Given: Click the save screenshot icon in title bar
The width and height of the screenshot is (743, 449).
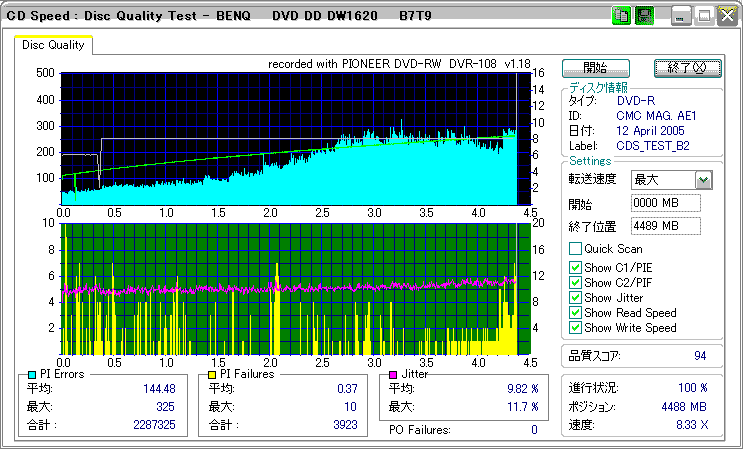Looking at the screenshot, I should pyautogui.click(x=645, y=16).
